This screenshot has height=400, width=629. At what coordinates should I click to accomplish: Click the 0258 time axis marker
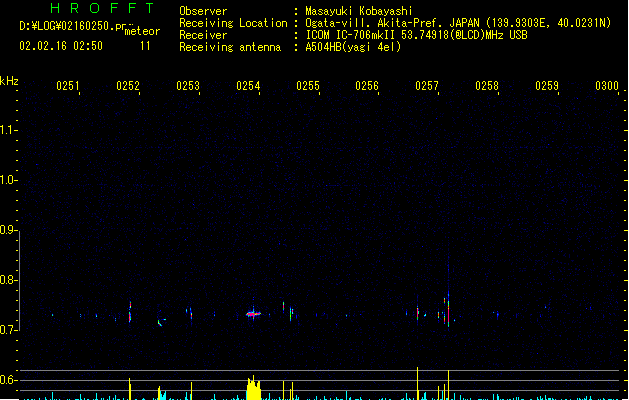tap(487, 86)
